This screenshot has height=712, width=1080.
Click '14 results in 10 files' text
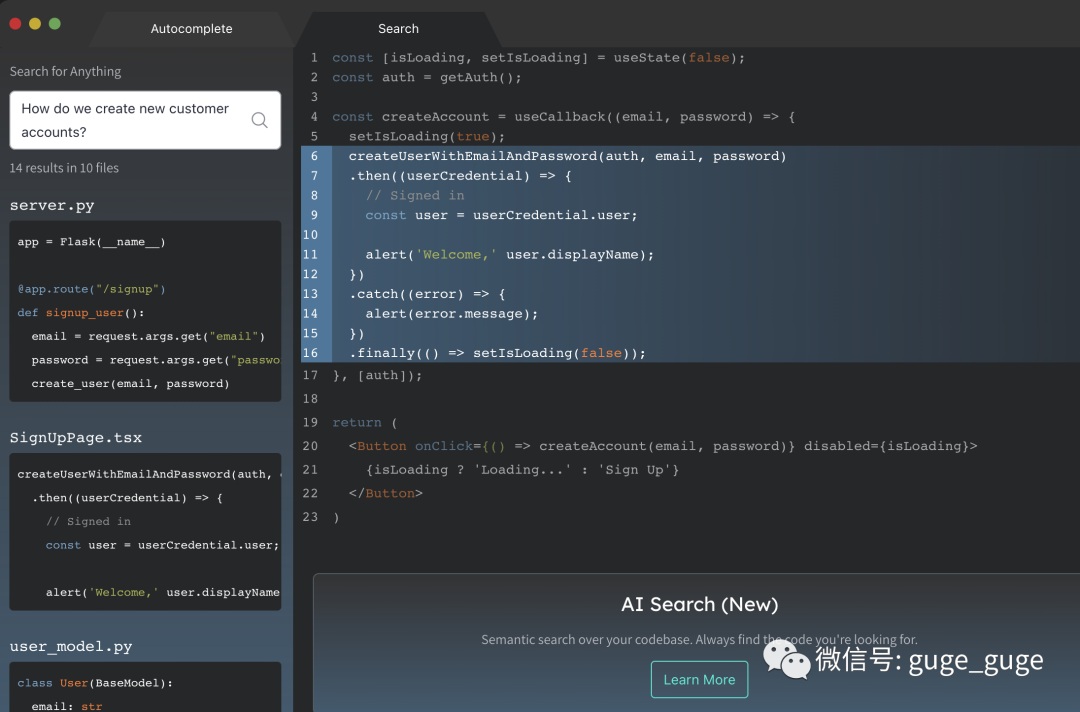tap(64, 168)
